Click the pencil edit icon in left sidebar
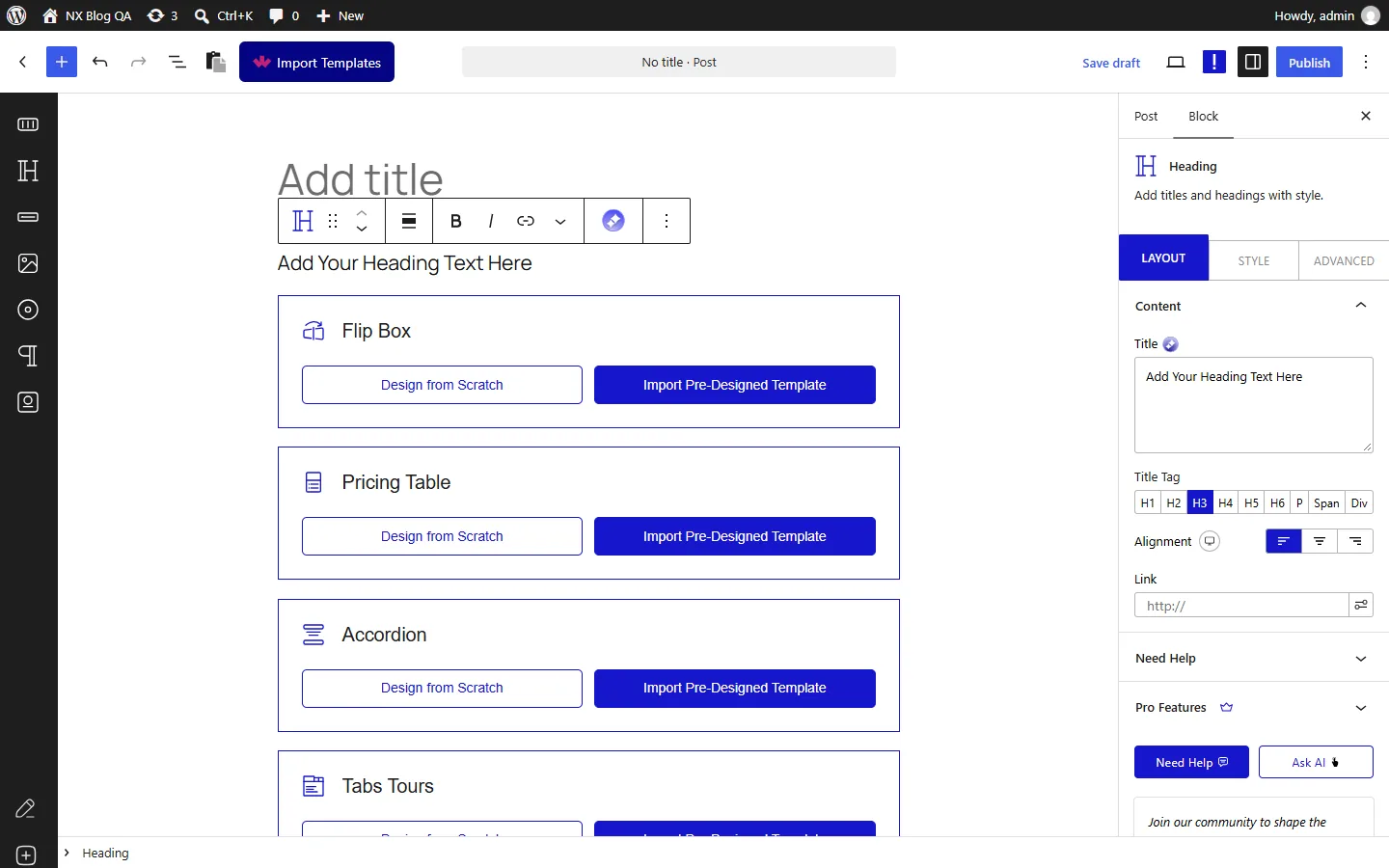Viewport: 1389px width, 868px height. coord(26,809)
